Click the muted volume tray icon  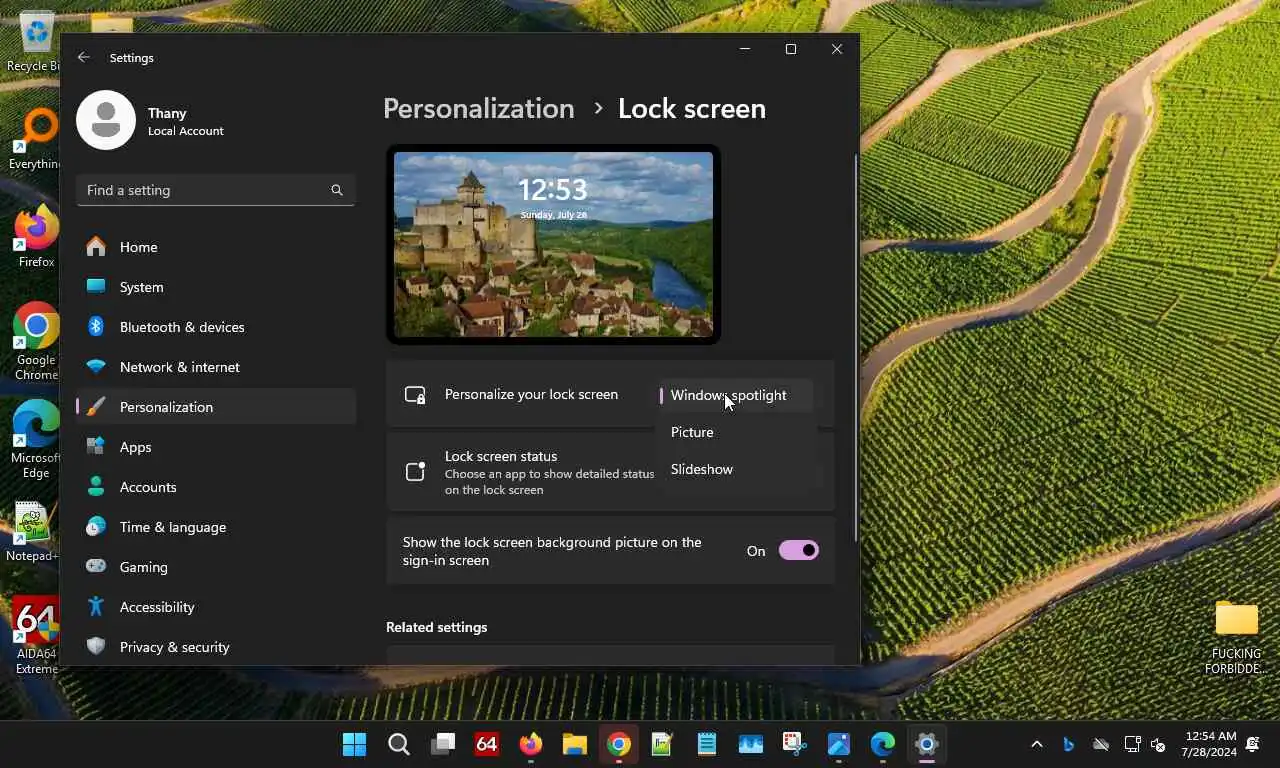point(1158,744)
